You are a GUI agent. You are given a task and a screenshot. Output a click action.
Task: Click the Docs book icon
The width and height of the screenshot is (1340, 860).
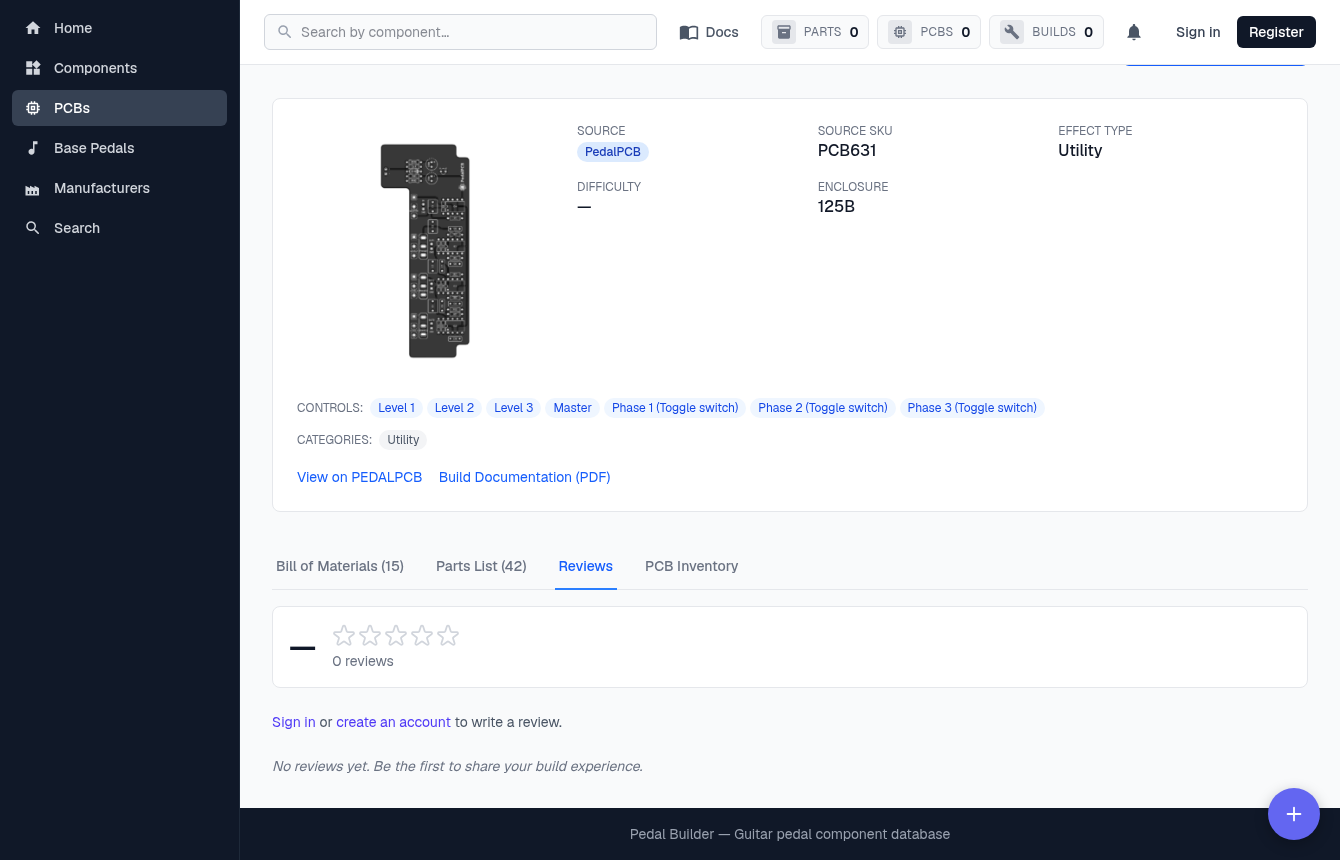pos(689,32)
